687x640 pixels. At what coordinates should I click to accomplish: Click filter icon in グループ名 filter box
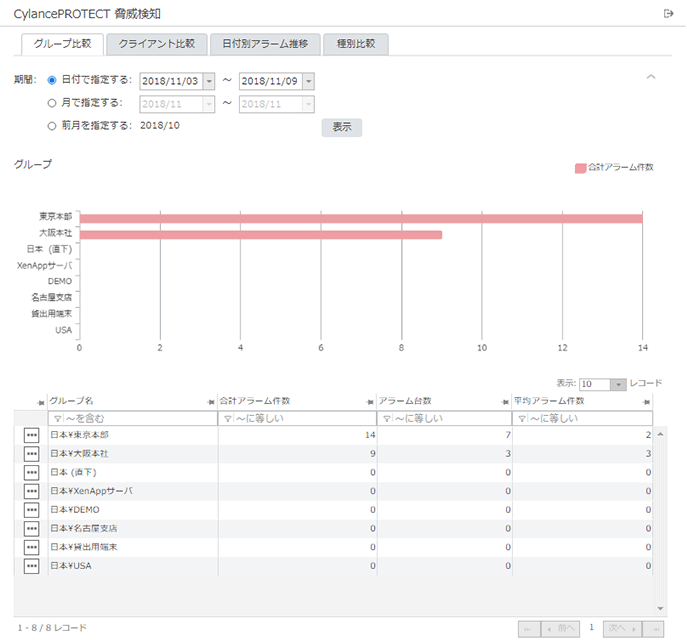coord(56,419)
